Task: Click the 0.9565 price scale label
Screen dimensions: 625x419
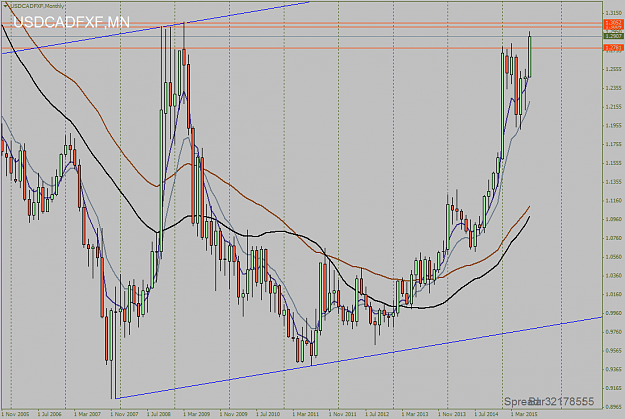Action: [x=613, y=350]
